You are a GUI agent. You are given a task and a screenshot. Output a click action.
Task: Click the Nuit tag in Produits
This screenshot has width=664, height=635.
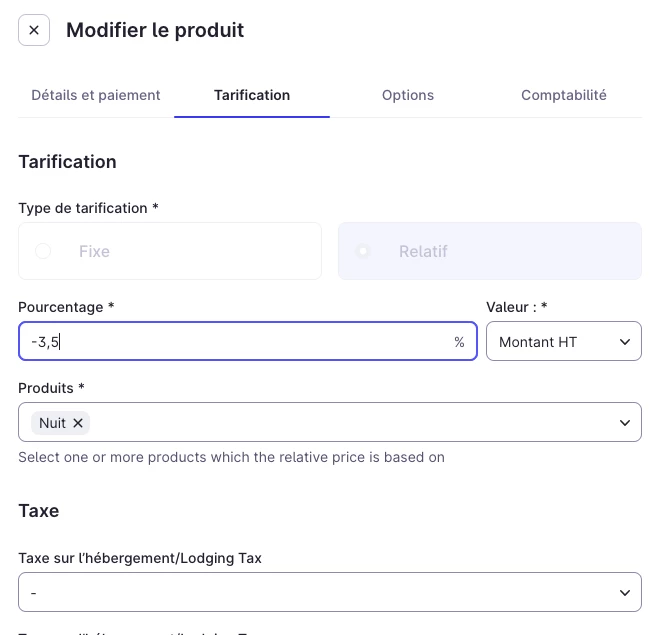pyautogui.click(x=52, y=423)
